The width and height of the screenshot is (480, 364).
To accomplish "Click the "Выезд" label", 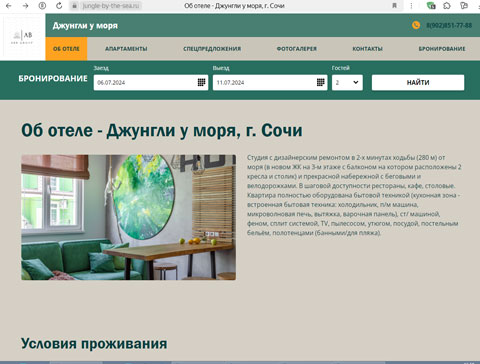I will click(221, 68).
